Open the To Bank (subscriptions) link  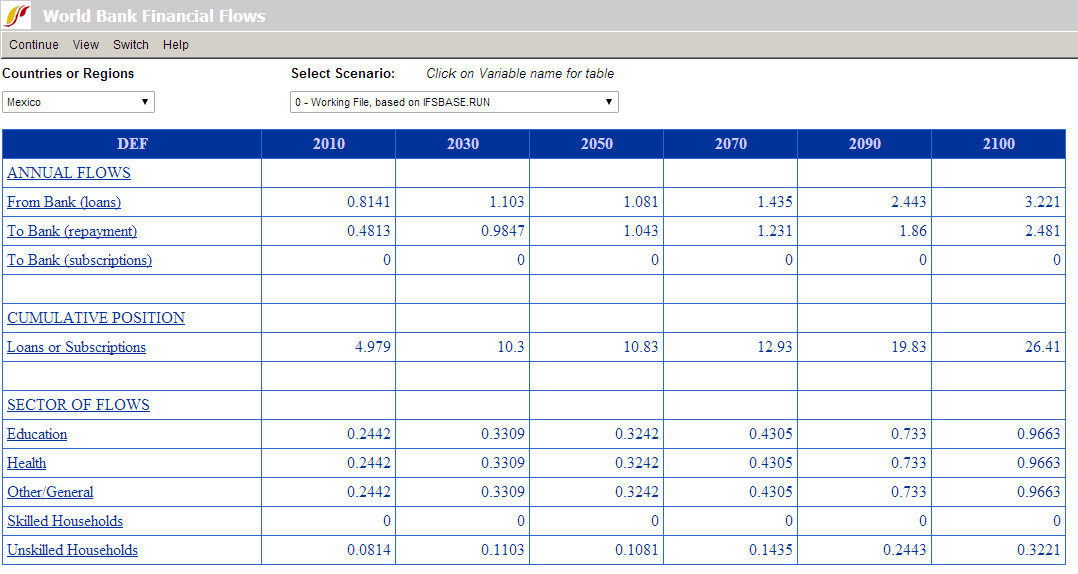point(80,260)
